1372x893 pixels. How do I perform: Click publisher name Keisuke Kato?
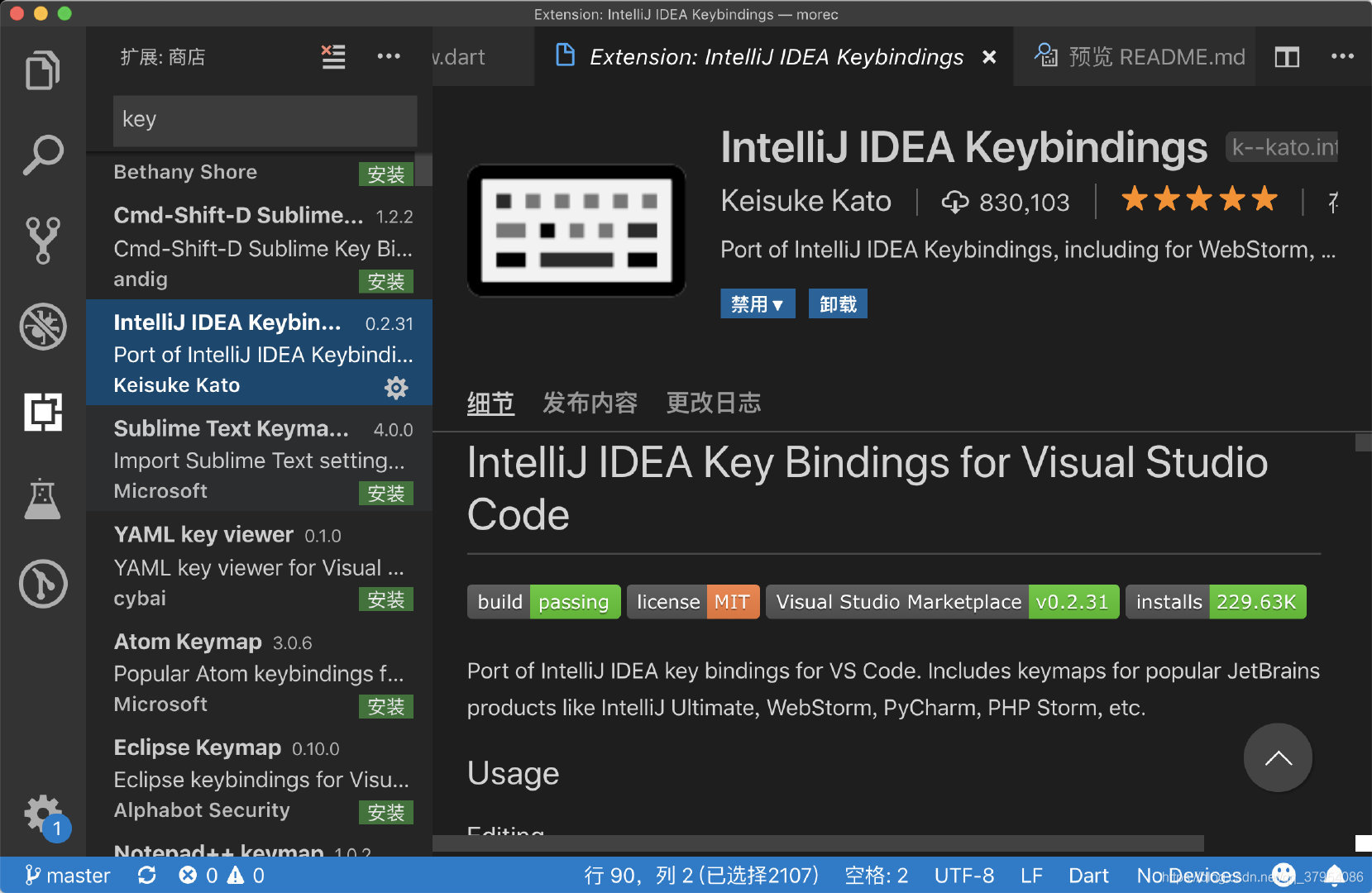806,201
